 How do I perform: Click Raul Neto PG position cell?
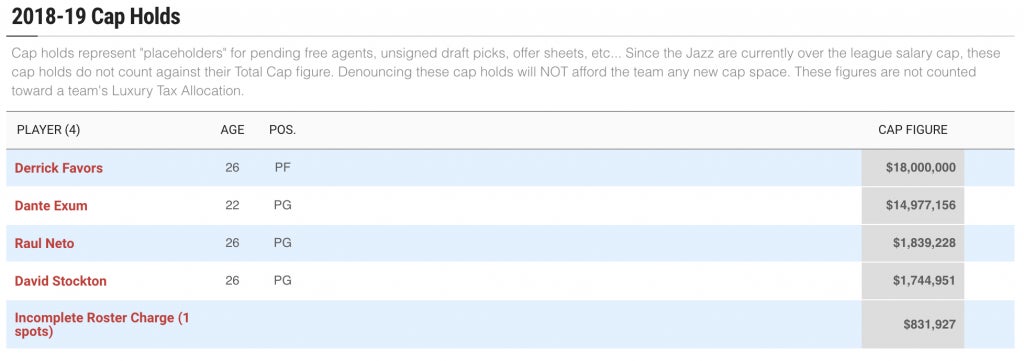283,243
